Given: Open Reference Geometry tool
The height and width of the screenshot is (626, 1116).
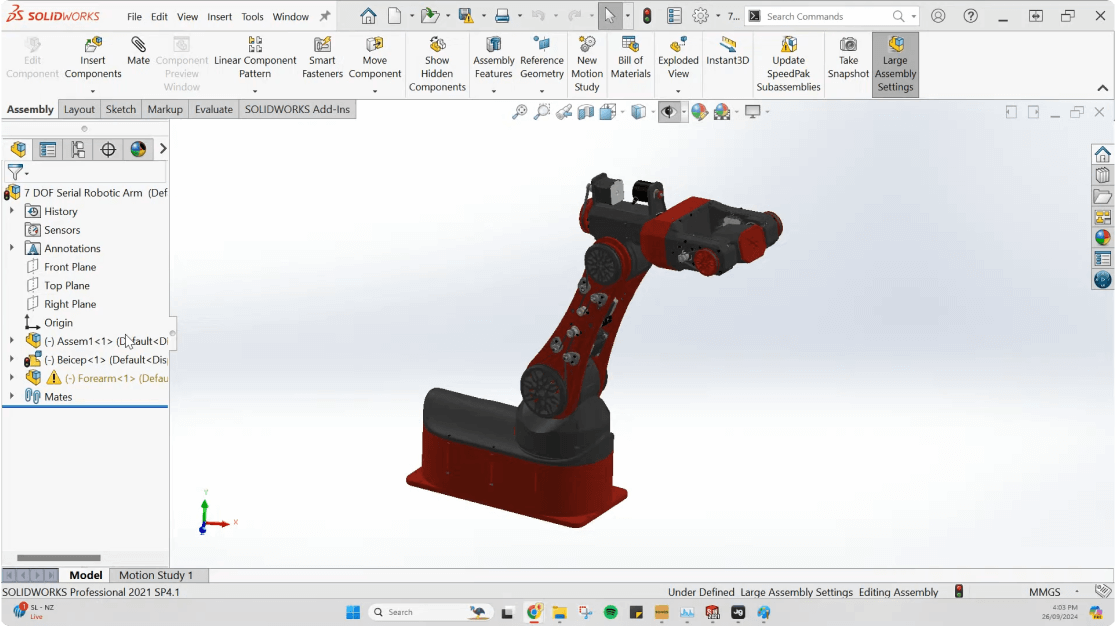Looking at the screenshot, I should 542,58.
